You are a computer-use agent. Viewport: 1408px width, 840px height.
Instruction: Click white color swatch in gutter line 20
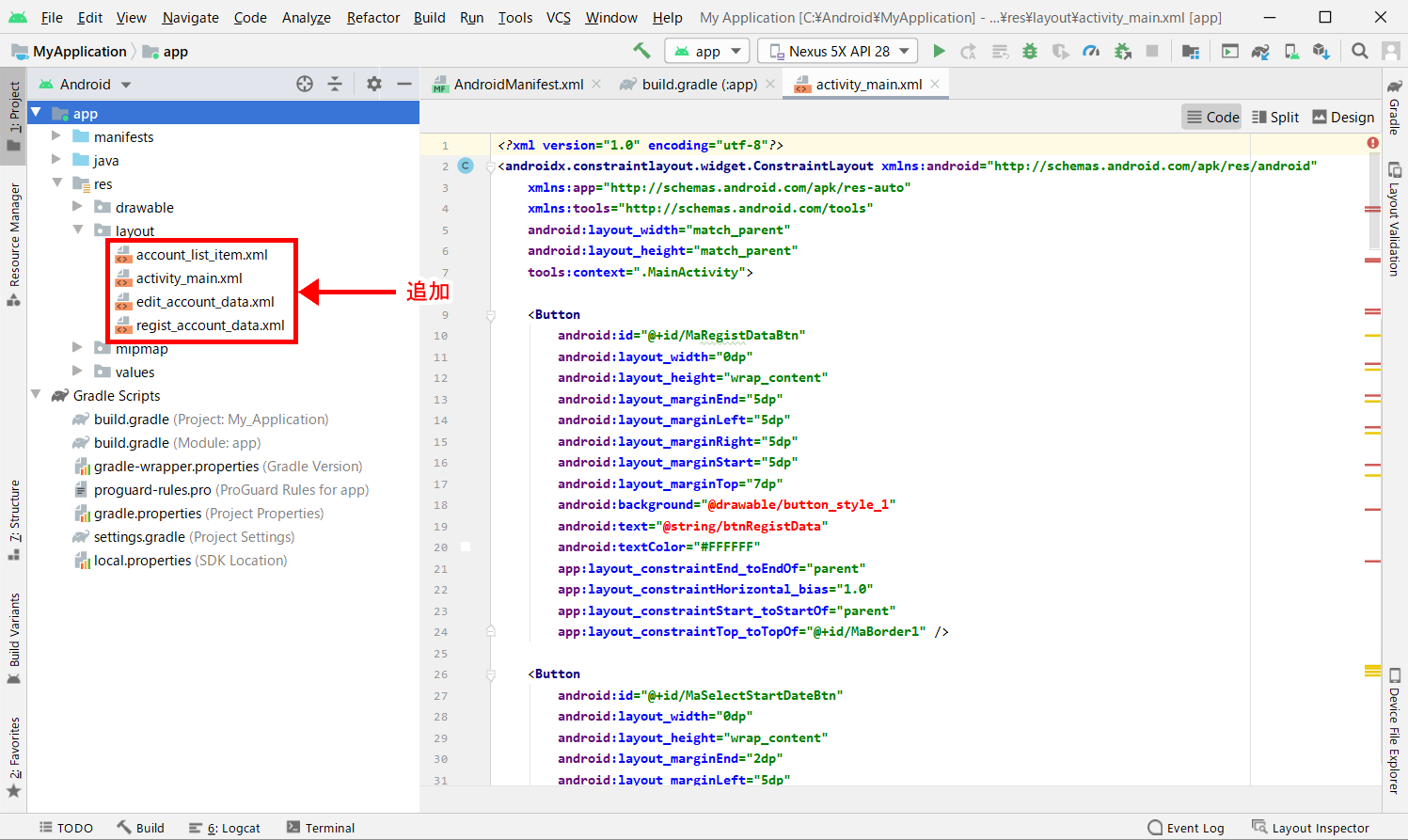click(x=466, y=547)
